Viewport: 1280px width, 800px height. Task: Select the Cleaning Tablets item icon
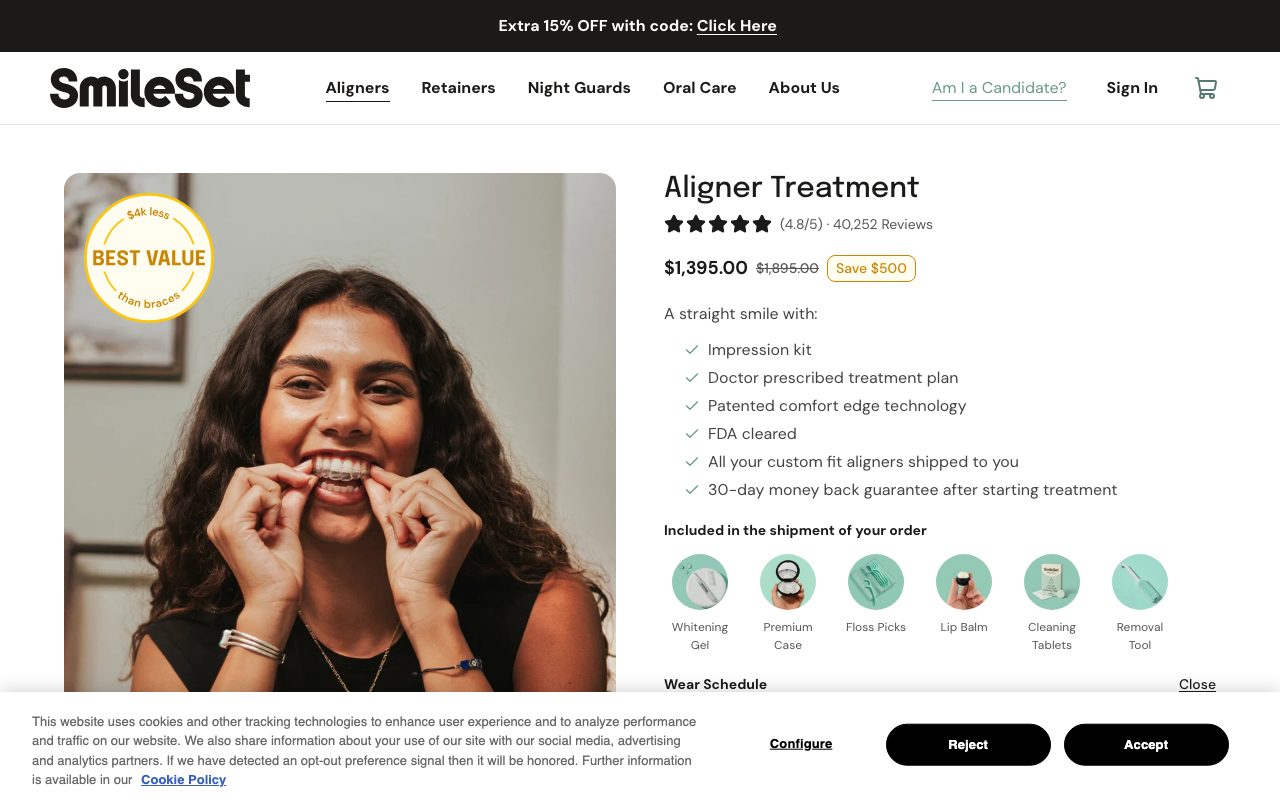1052,582
